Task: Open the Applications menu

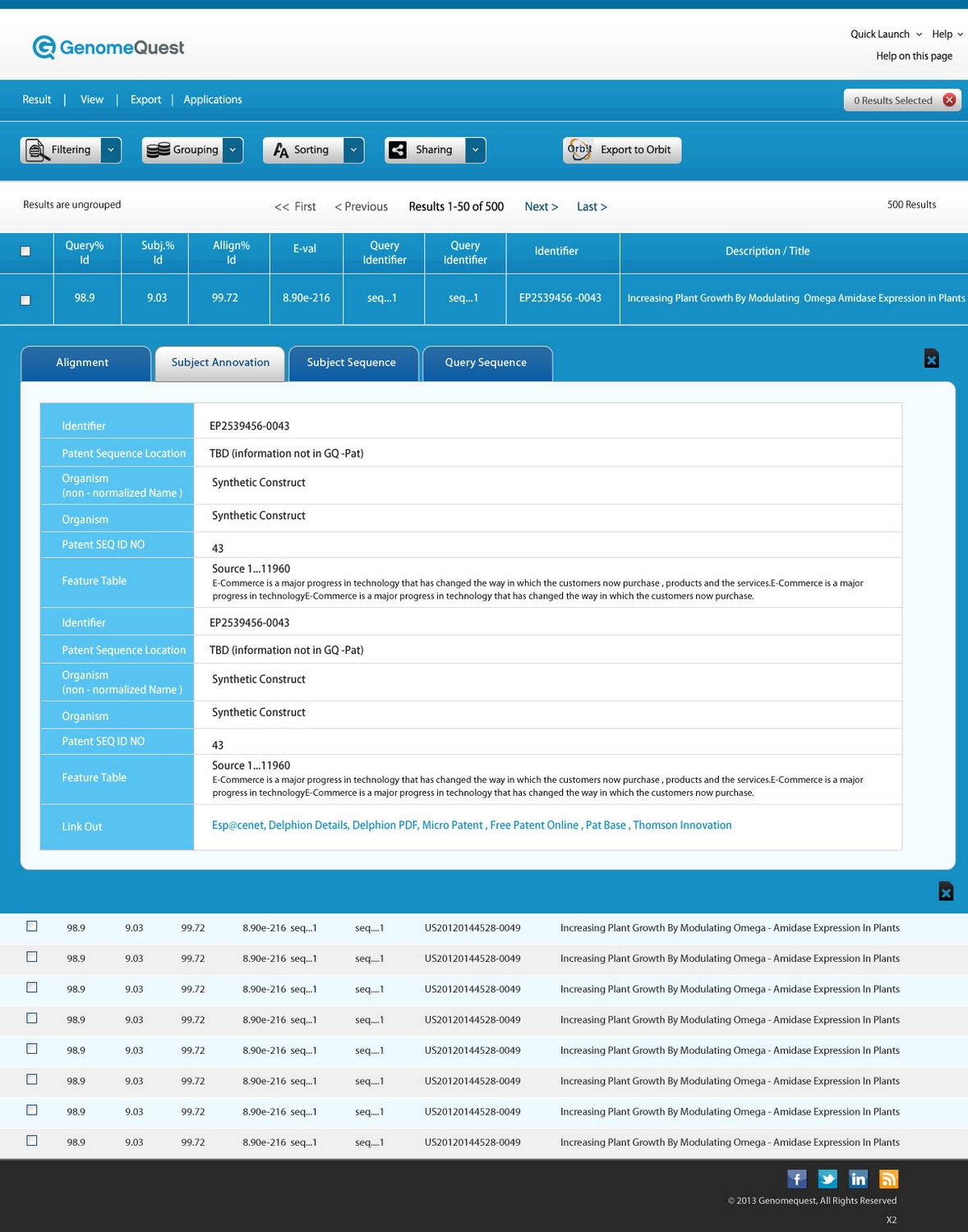Action: tap(213, 99)
